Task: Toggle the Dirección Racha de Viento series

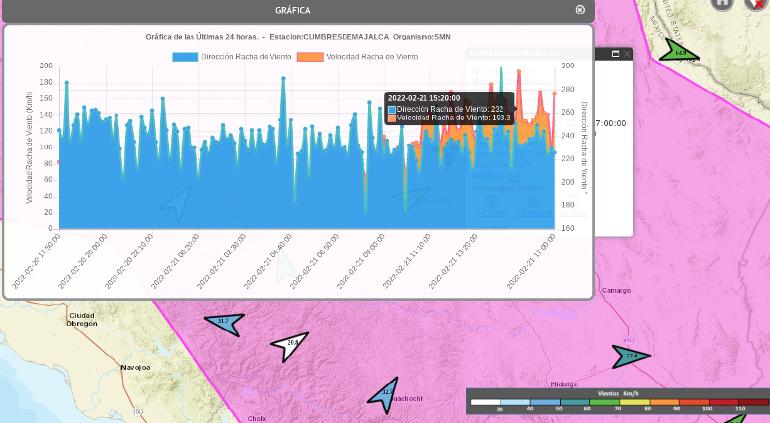Action: [x=232, y=57]
